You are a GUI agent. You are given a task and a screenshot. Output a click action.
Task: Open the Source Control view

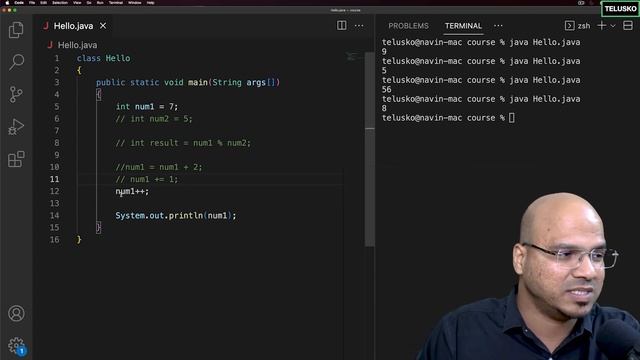click(16, 94)
